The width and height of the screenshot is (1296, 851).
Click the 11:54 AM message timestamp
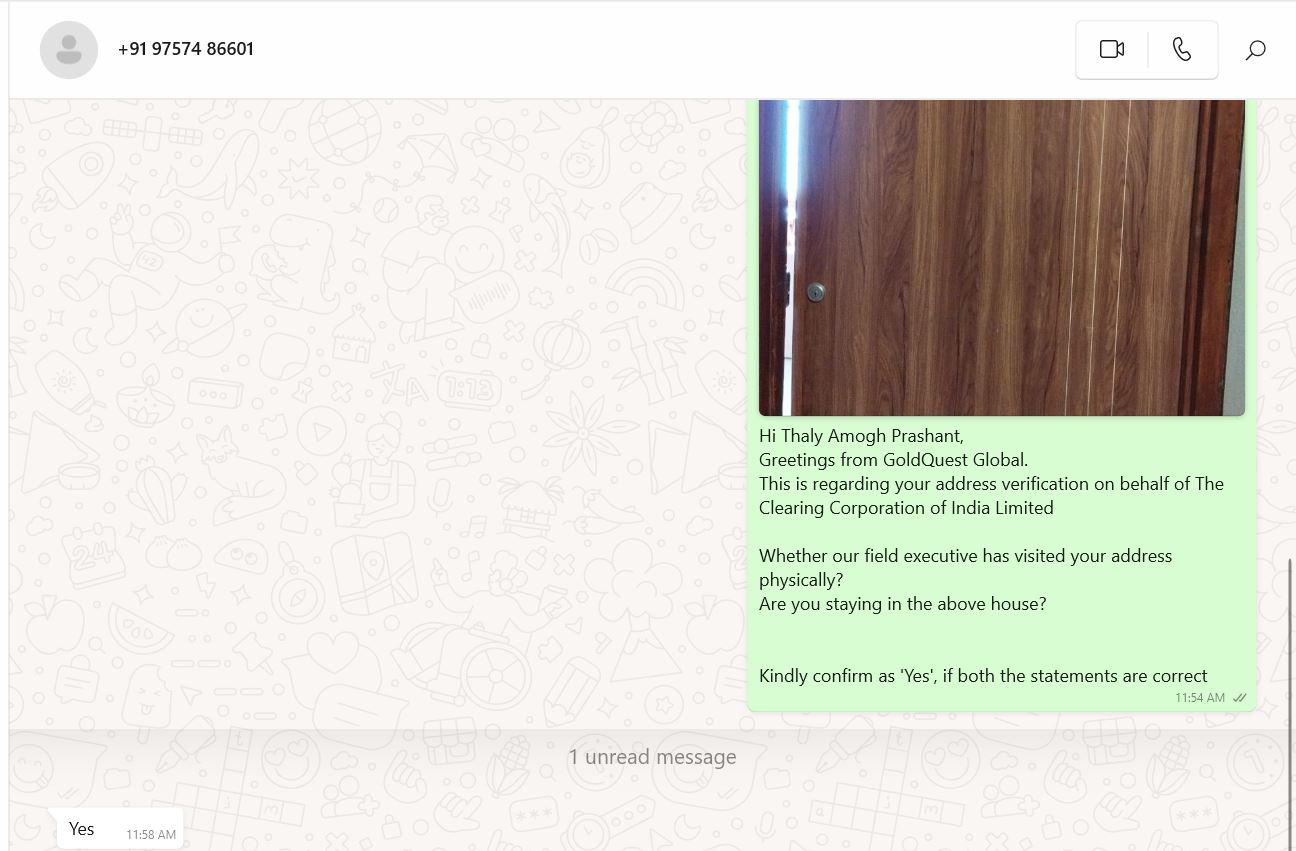pyautogui.click(x=1200, y=698)
